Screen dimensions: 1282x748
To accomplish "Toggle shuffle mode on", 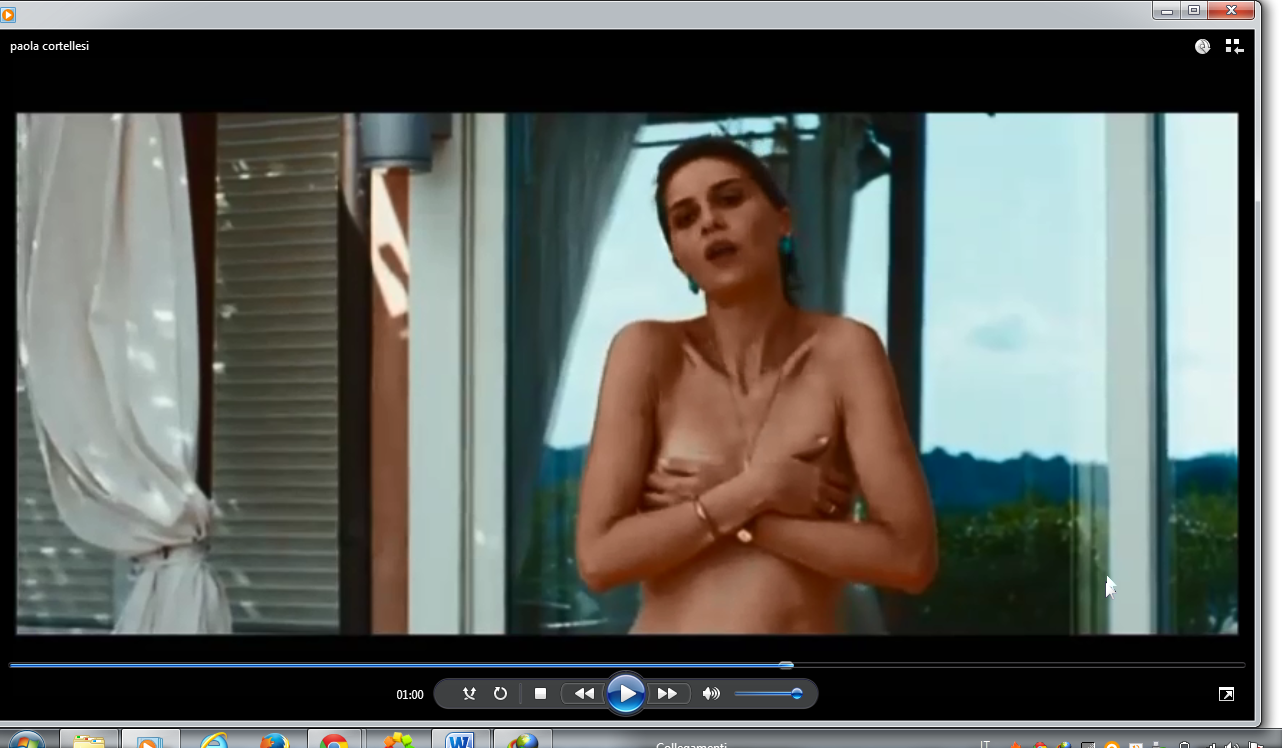I will [x=469, y=693].
